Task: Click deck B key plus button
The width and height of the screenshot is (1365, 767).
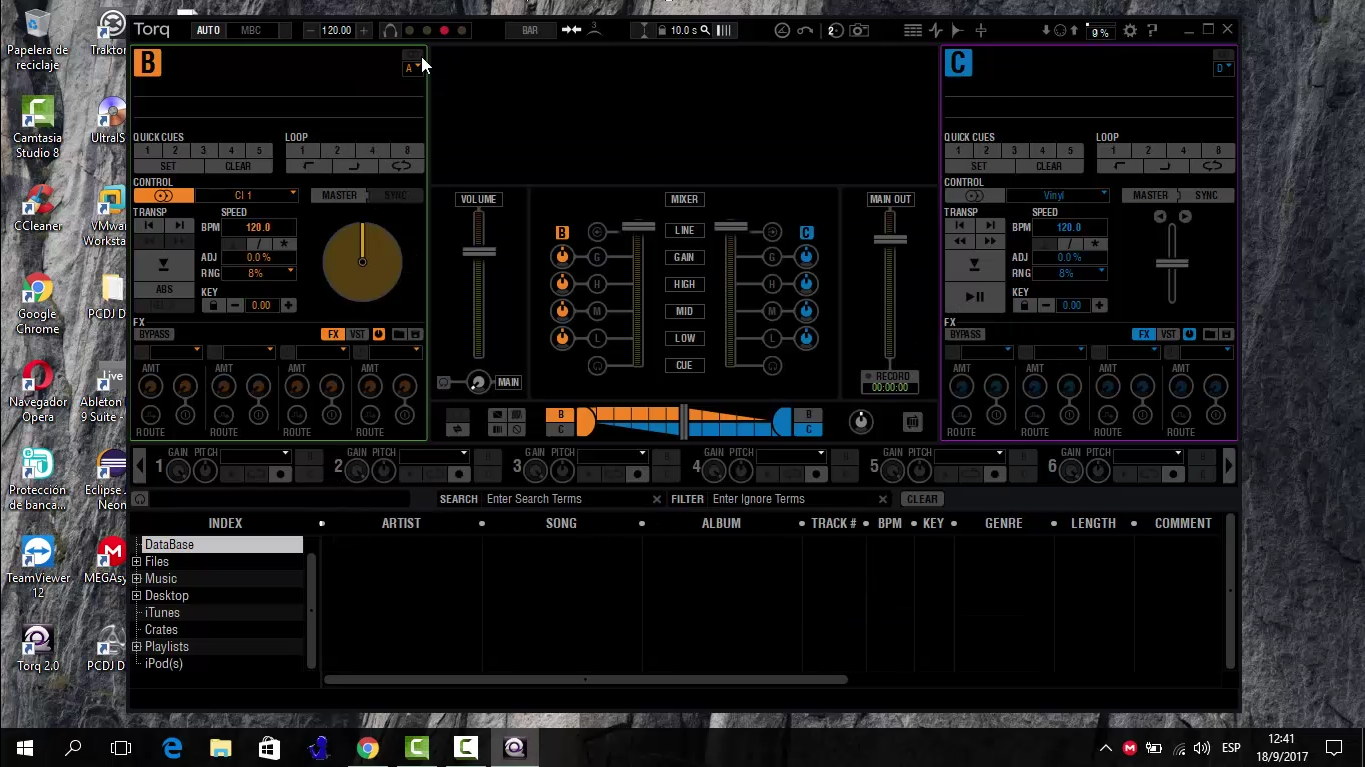Action: pyautogui.click(x=288, y=305)
